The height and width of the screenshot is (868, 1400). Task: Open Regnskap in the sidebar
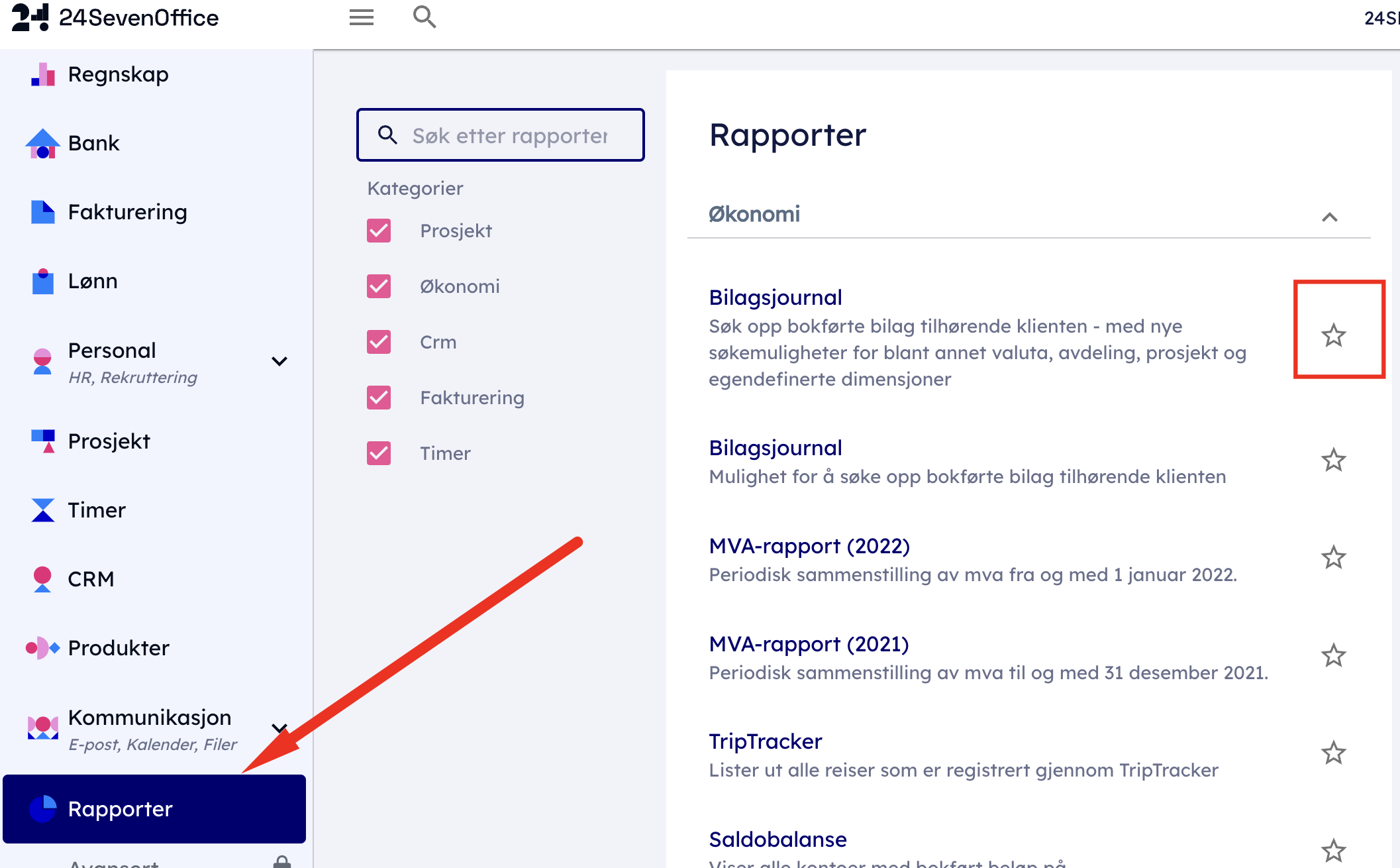pos(118,74)
